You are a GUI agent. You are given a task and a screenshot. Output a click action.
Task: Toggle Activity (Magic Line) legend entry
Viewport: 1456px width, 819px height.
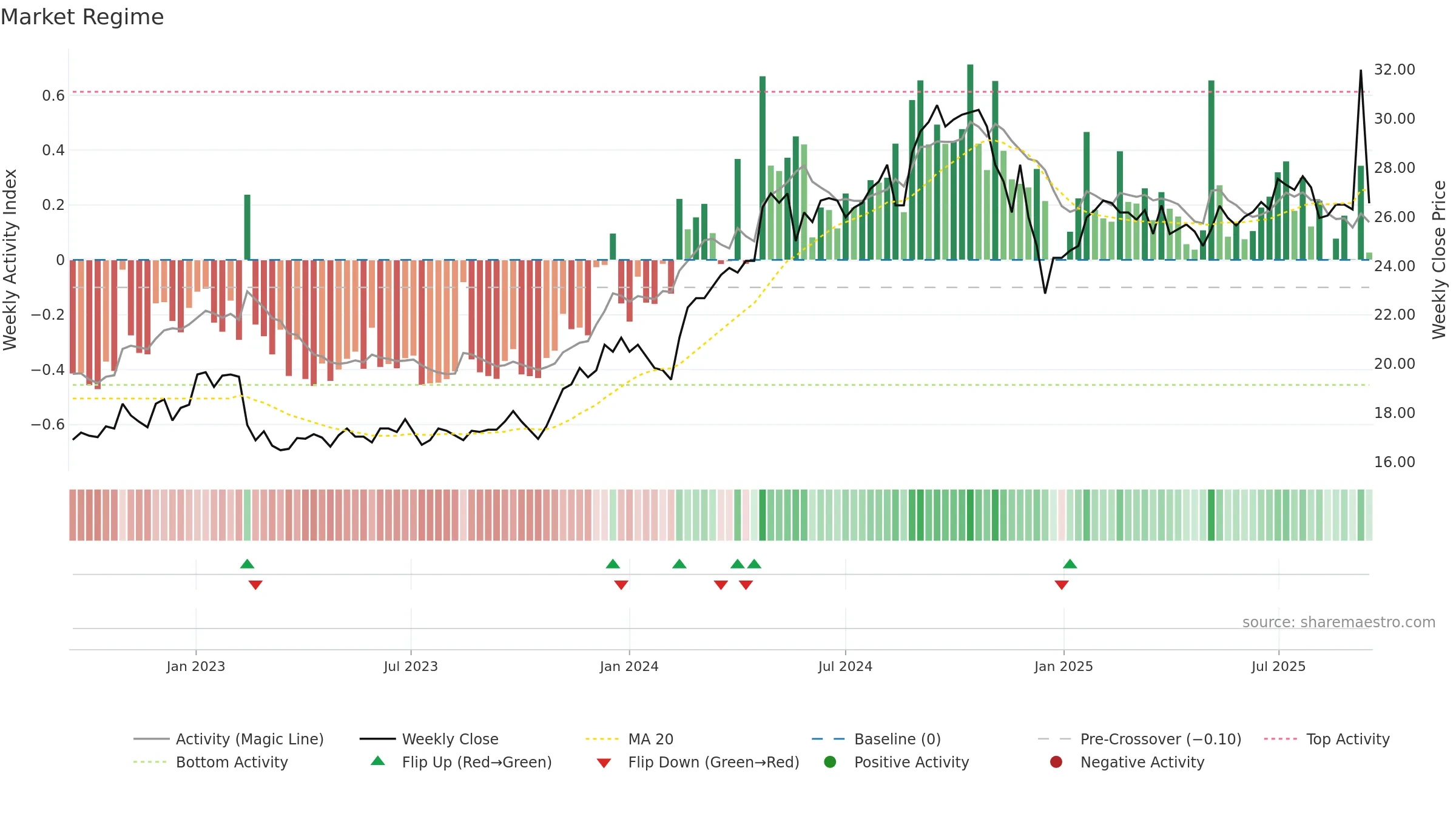click(229, 739)
